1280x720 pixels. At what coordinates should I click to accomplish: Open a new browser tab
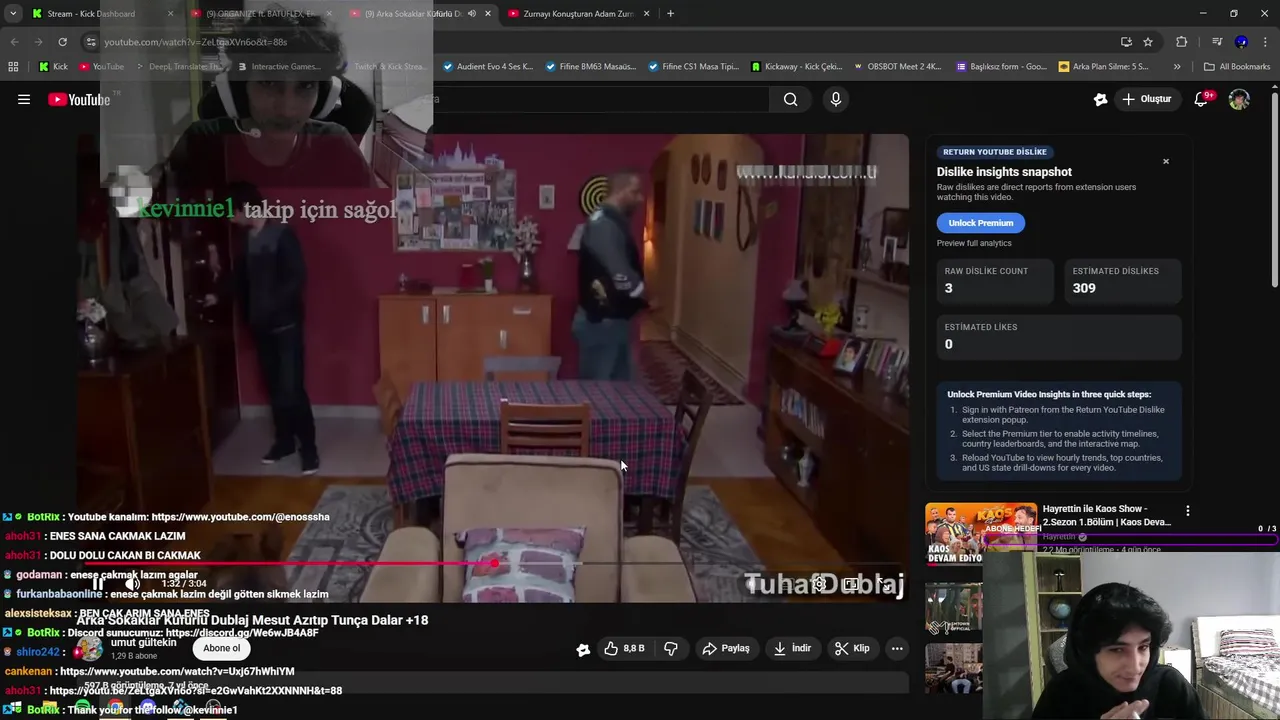tap(670, 14)
